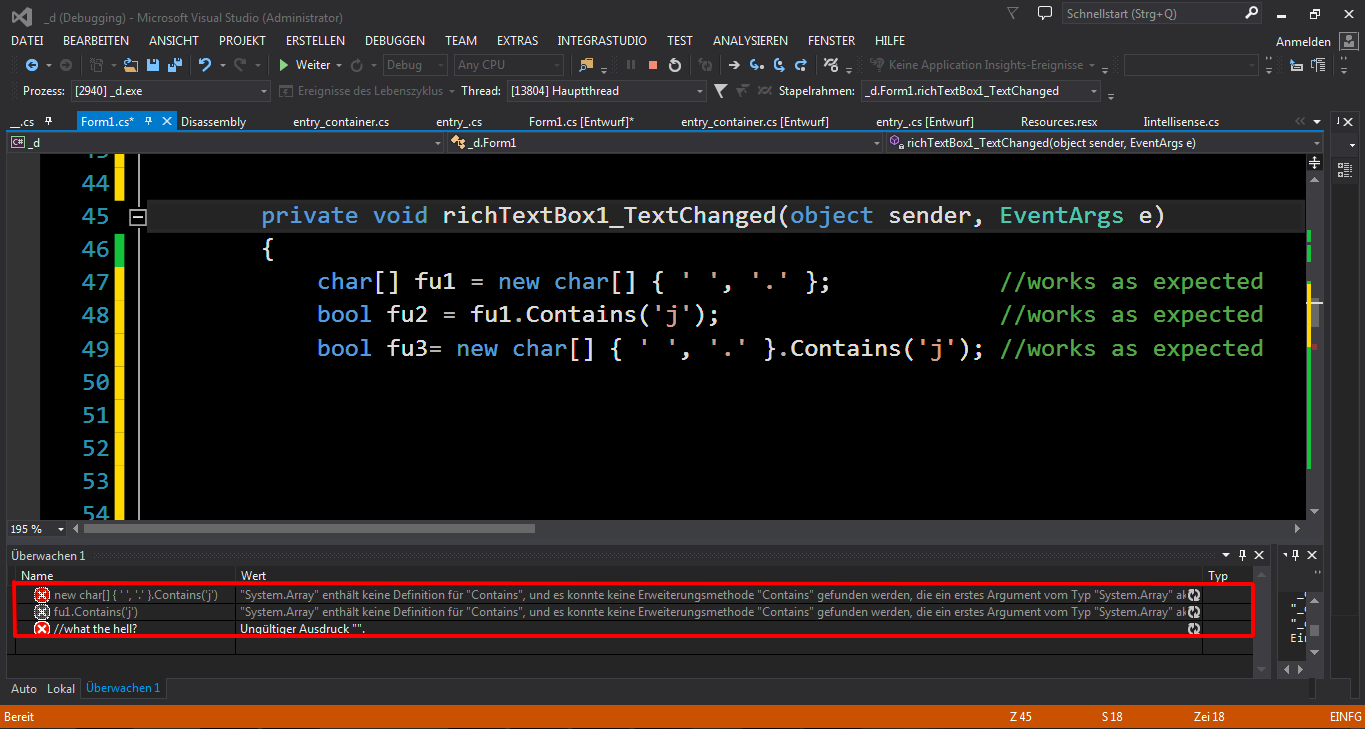1365x729 pixels.
Task: Click the Navigate Backward arrow icon
Action: (31, 65)
